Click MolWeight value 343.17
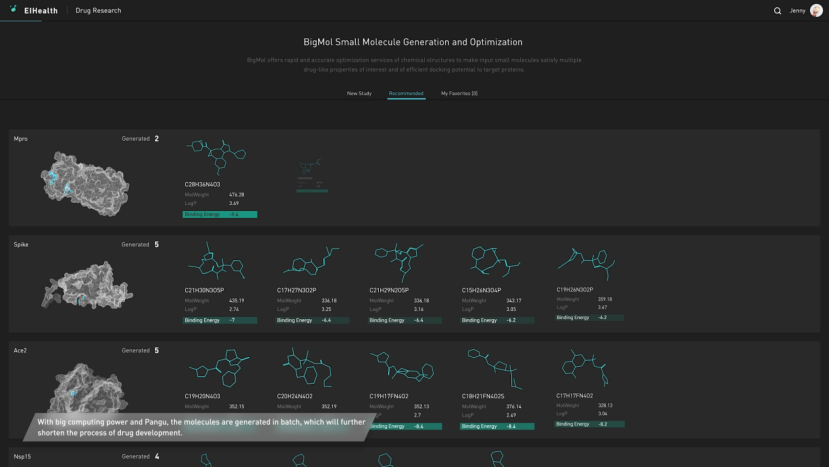The height and width of the screenshot is (467, 830). coord(513,301)
